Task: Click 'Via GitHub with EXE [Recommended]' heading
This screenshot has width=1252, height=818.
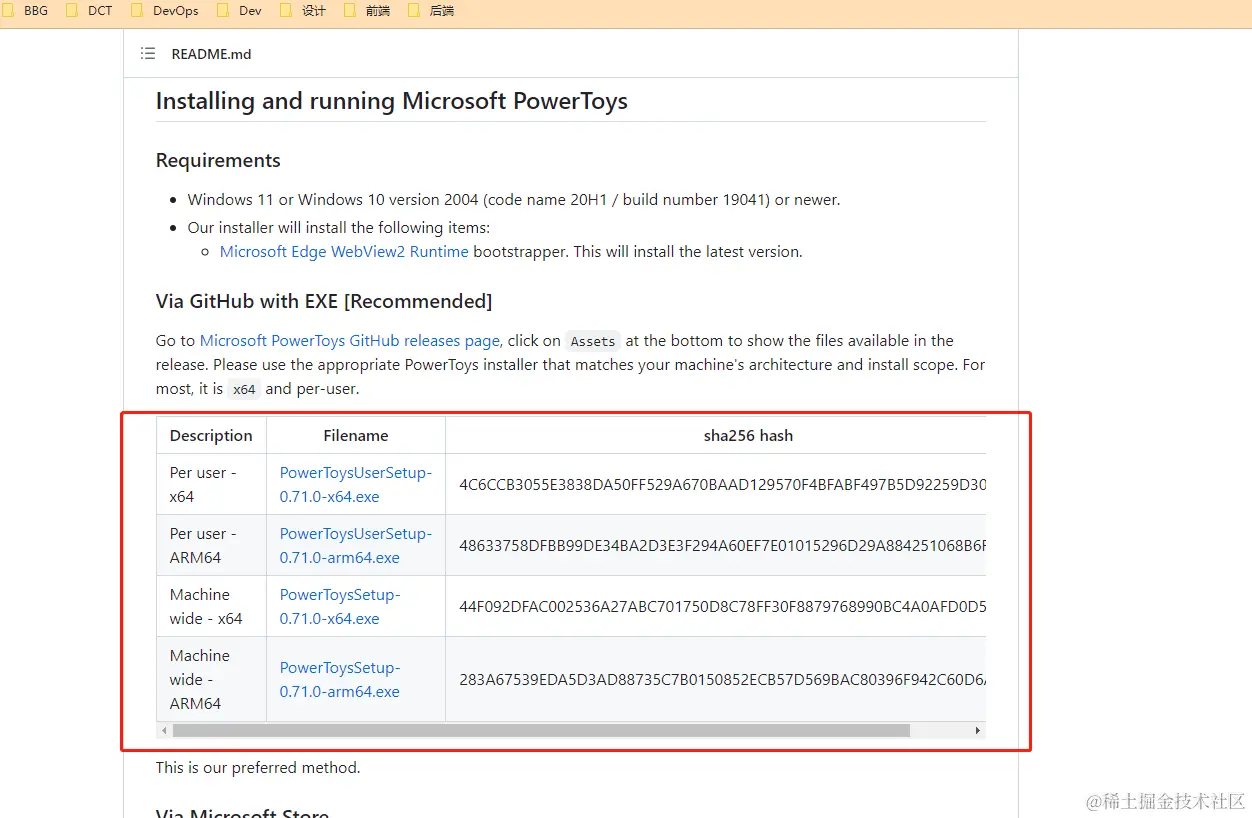Action: click(324, 301)
